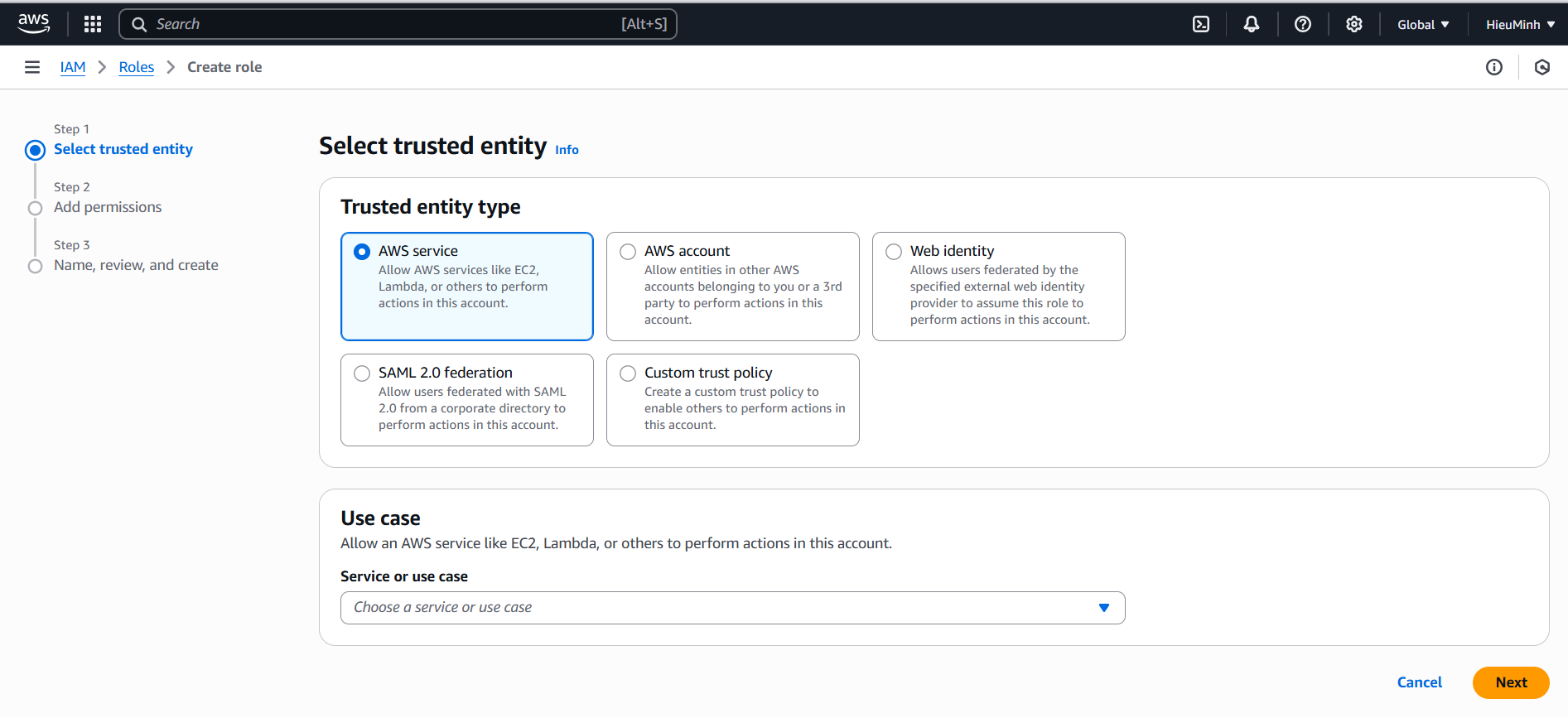
Task: Click the Next button
Action: tap(1511, 682)
